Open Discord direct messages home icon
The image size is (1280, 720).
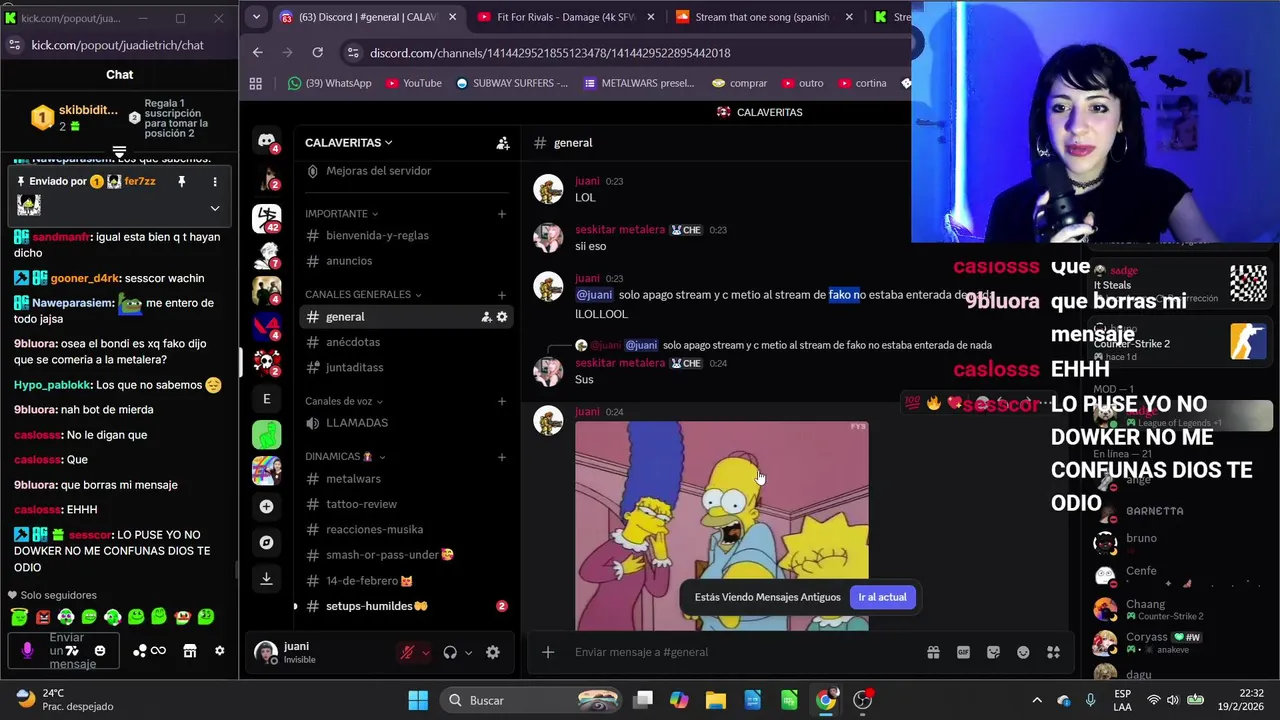coord(266,142)
